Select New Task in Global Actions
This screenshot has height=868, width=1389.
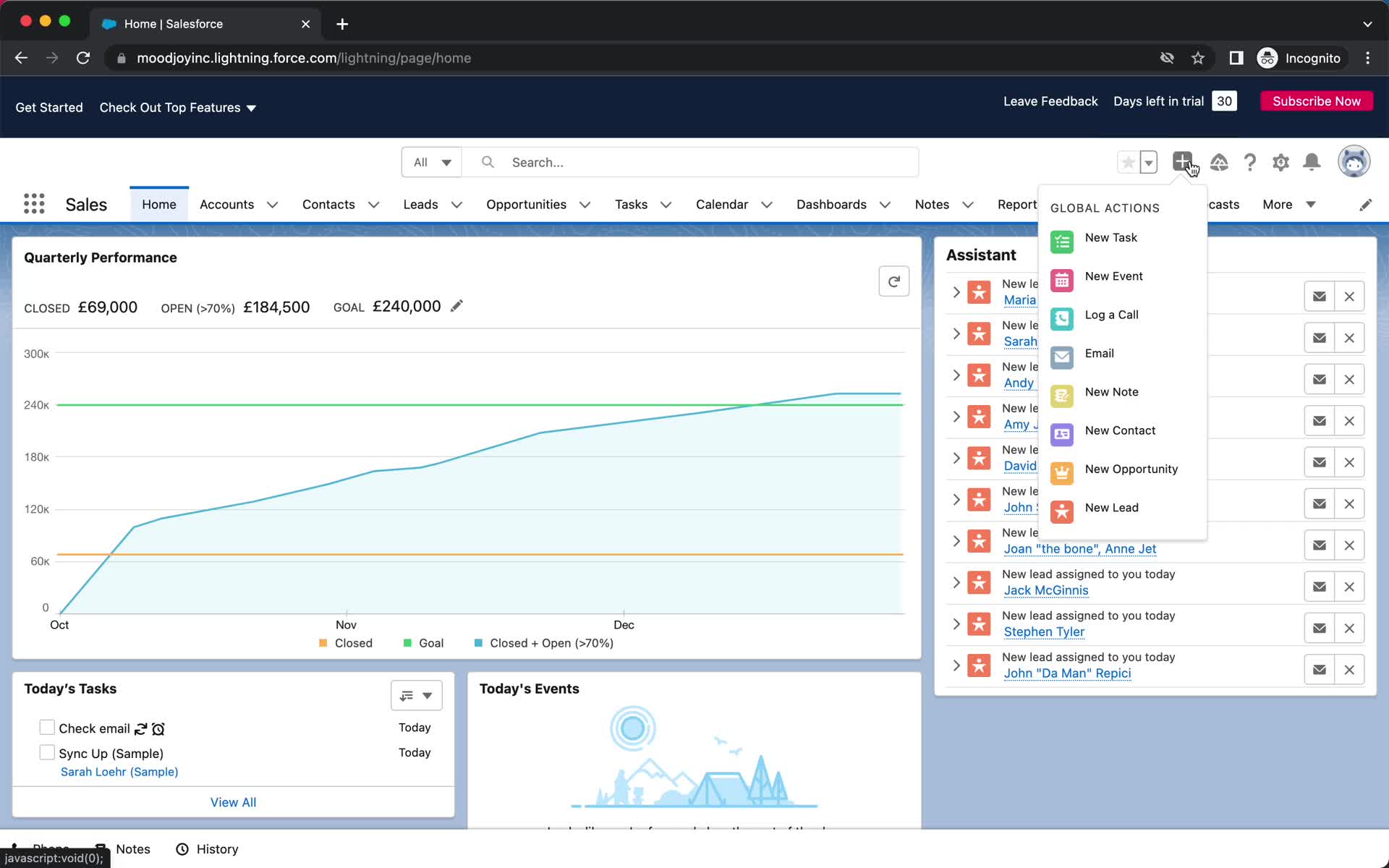(x=1110, y=238)
